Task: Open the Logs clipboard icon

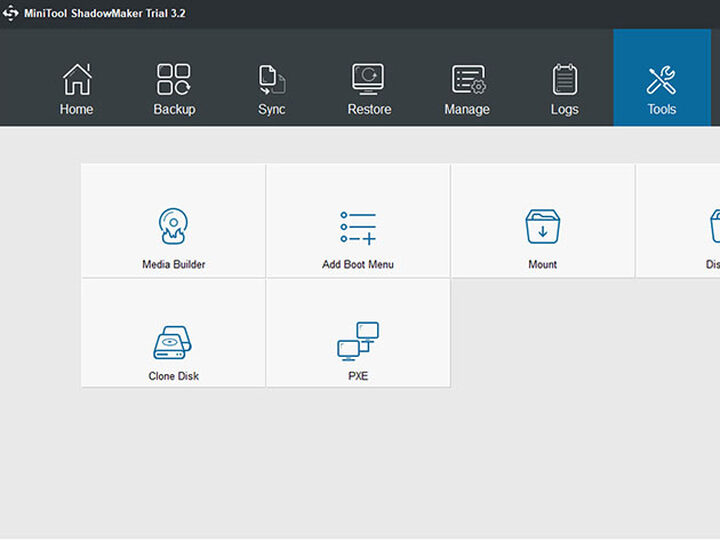Action: click(564, 79)
